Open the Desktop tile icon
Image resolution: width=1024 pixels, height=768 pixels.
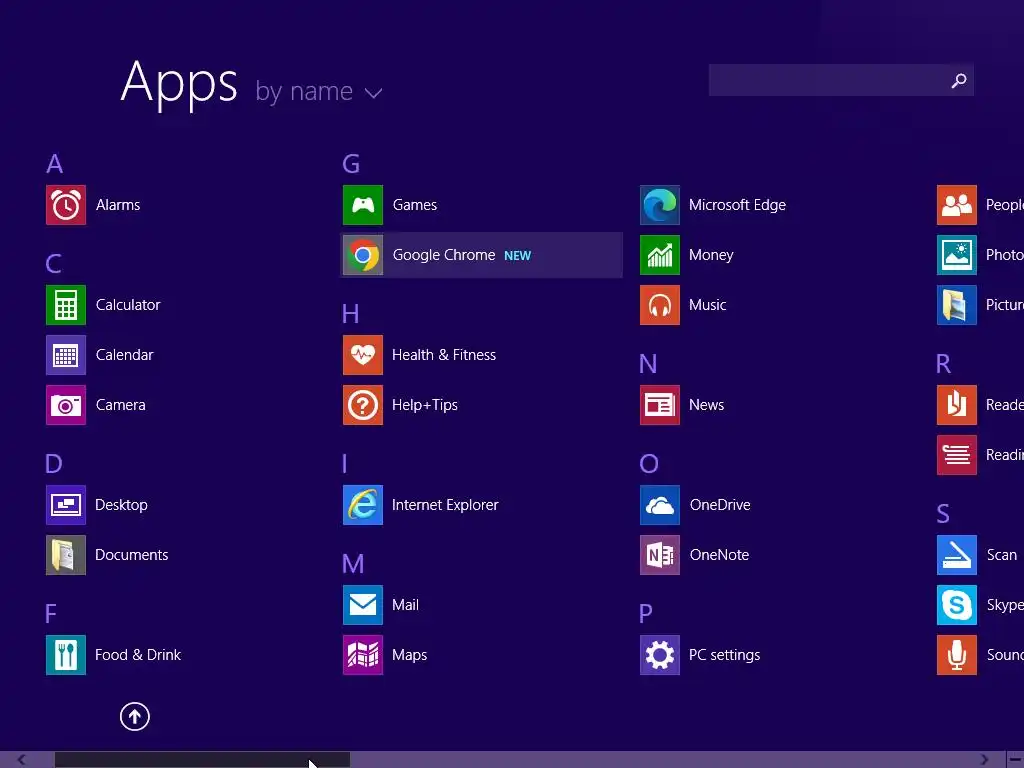coord(65,505)
